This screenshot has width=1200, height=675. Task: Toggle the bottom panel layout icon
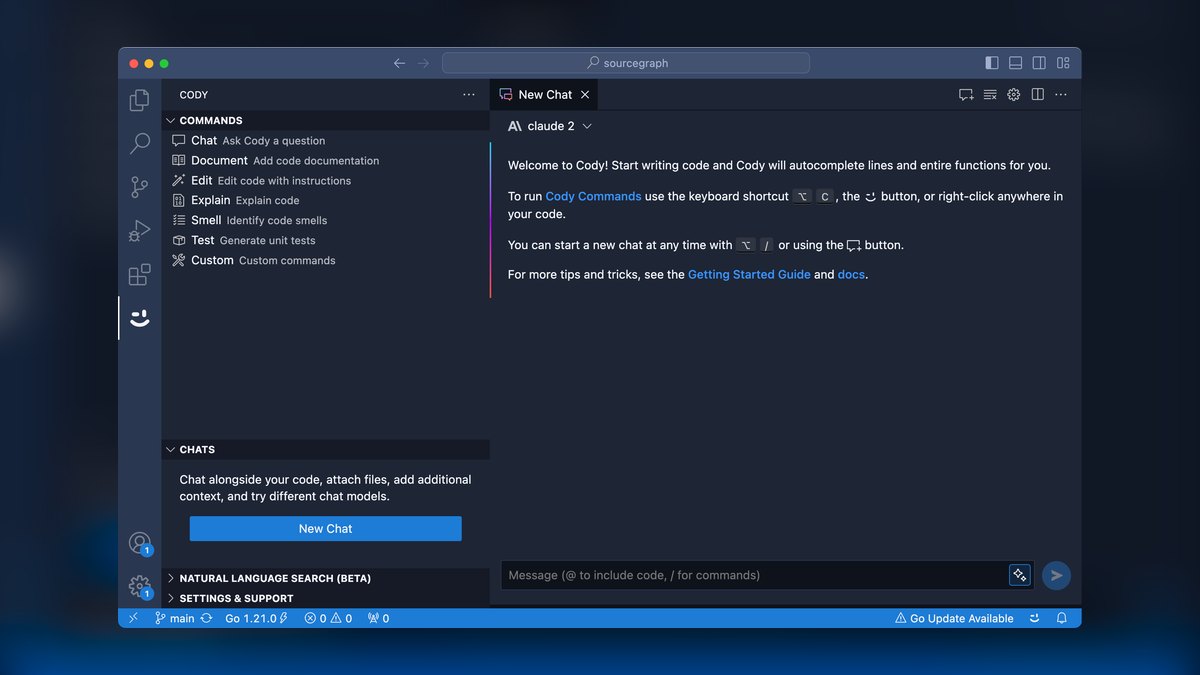pos(1015,63)
